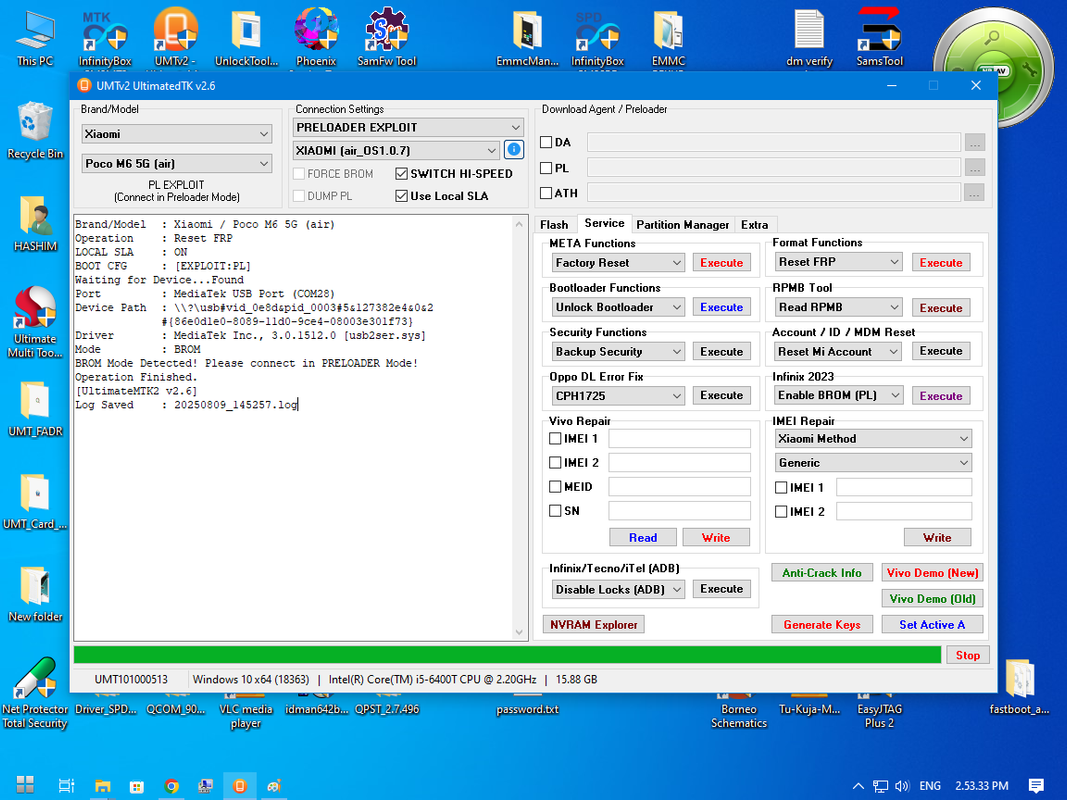Expand XIAOMI (air_OS1.0.7) dropdown

coord(397,150)
